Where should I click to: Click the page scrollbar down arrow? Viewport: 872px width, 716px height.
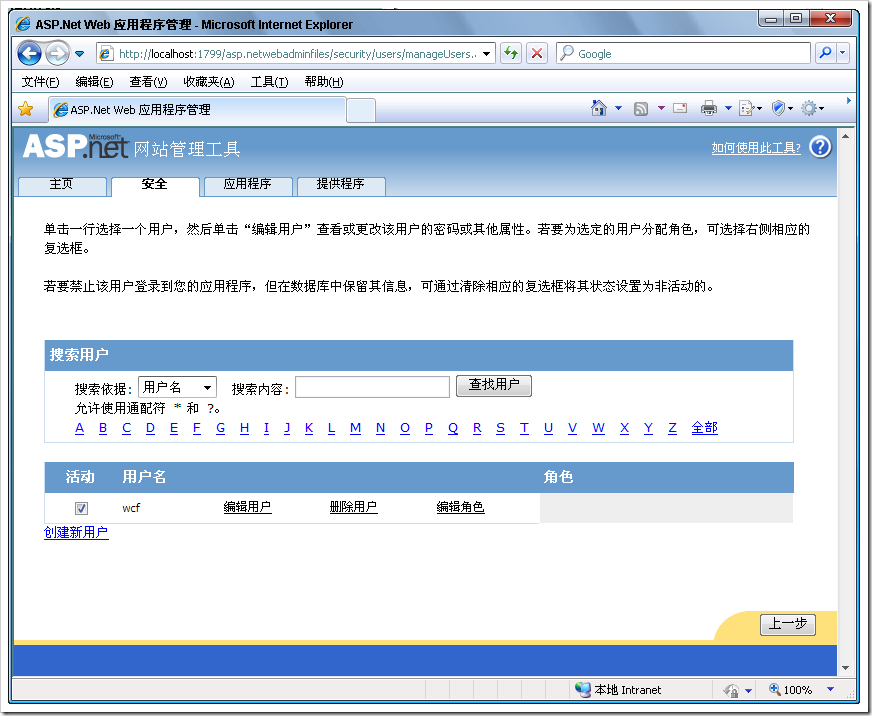point(845,668)
